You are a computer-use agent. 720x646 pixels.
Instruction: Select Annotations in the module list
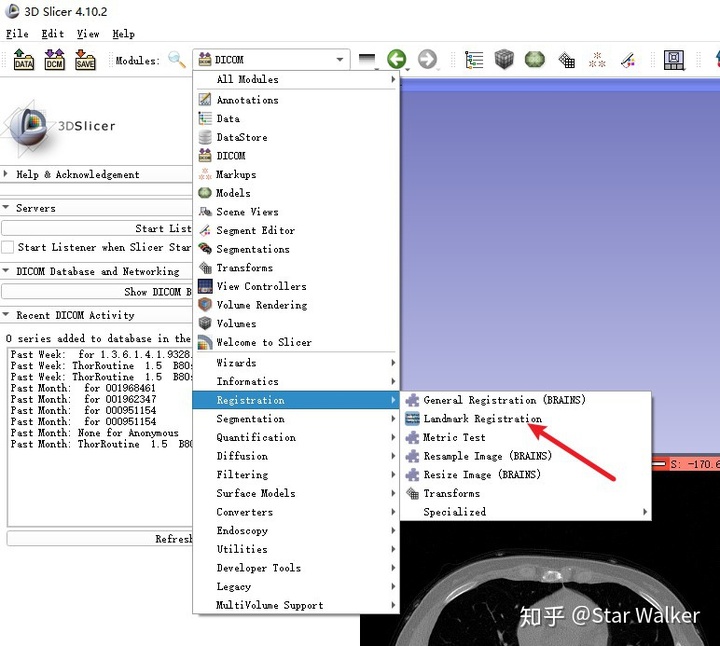(296, 100)
